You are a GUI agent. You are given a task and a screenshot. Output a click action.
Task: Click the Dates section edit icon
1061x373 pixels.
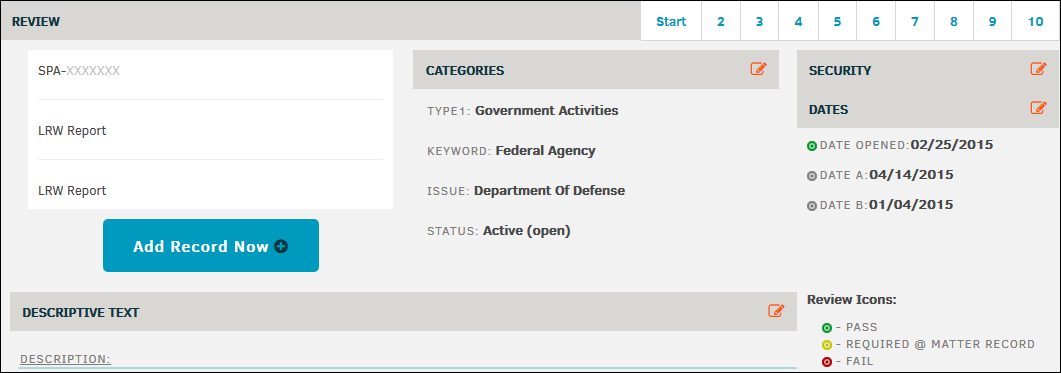coord(1038,108)
